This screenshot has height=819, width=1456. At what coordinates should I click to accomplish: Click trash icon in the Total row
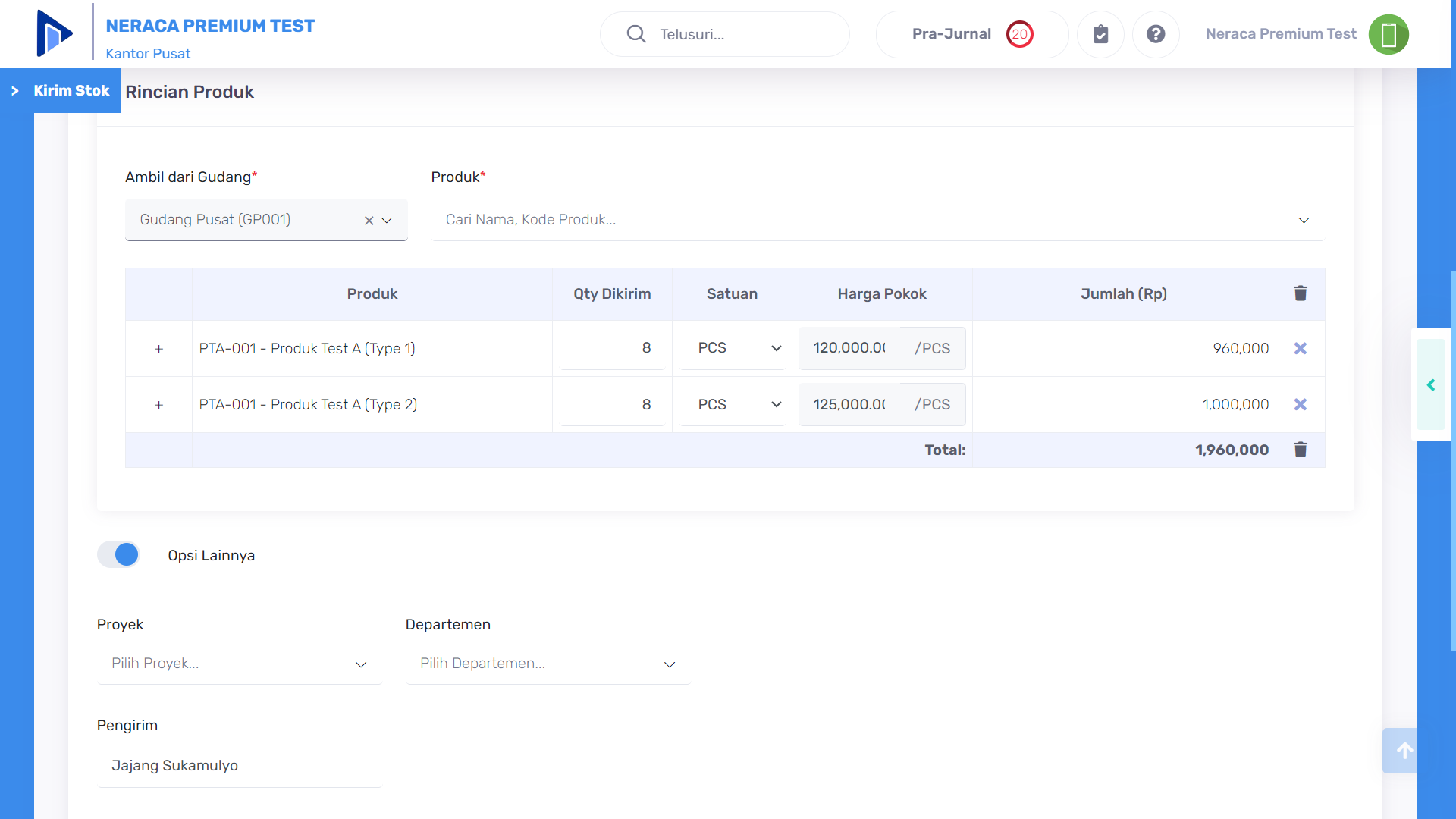click(x=1301, y=450)
